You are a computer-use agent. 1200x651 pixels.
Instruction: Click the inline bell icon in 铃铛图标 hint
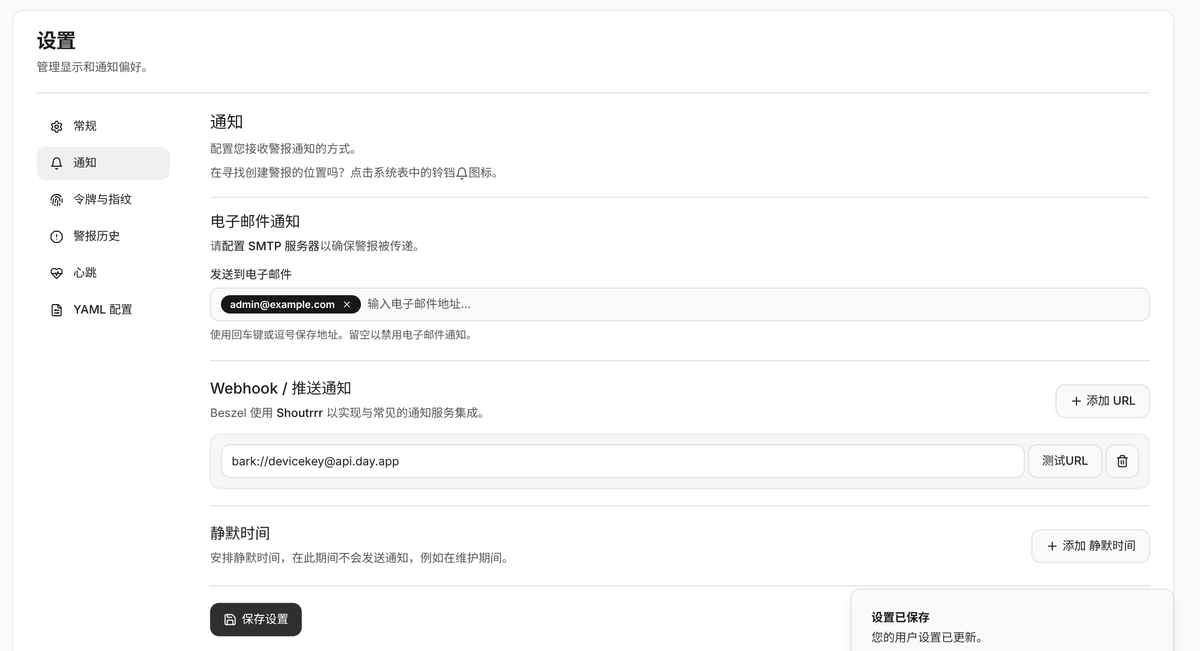pyautogui.click(x=462, y=173)
